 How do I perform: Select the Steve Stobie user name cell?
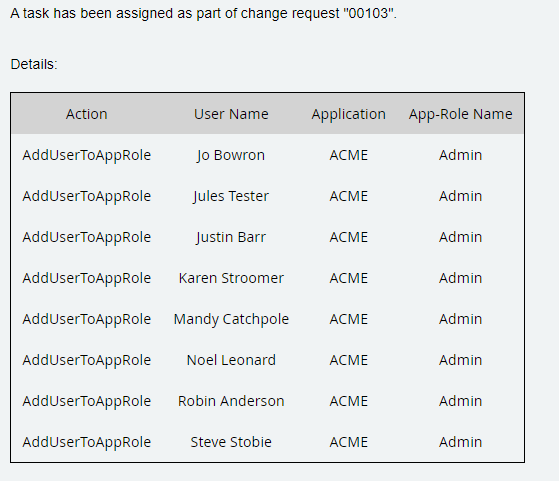click(x=231, y=442)
